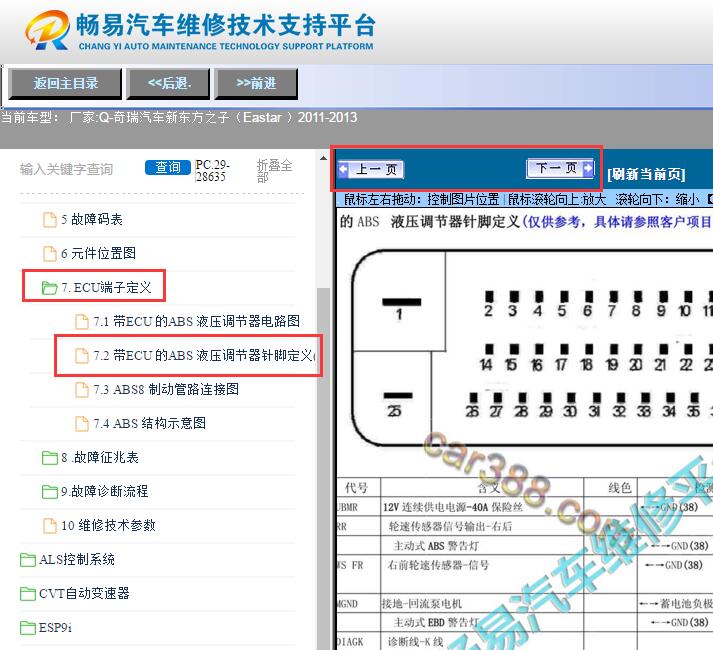Expand the ESP9i folder icon
The width and height of the screenshot is (713, 650).
(28, 628)
